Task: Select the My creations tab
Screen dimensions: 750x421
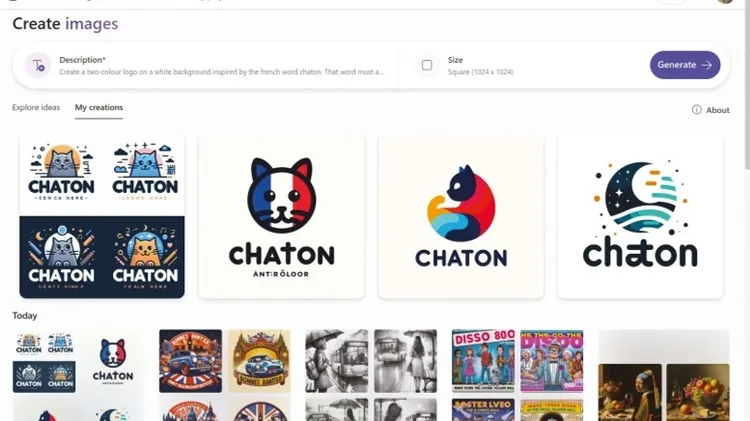Action: coord(99,107)
